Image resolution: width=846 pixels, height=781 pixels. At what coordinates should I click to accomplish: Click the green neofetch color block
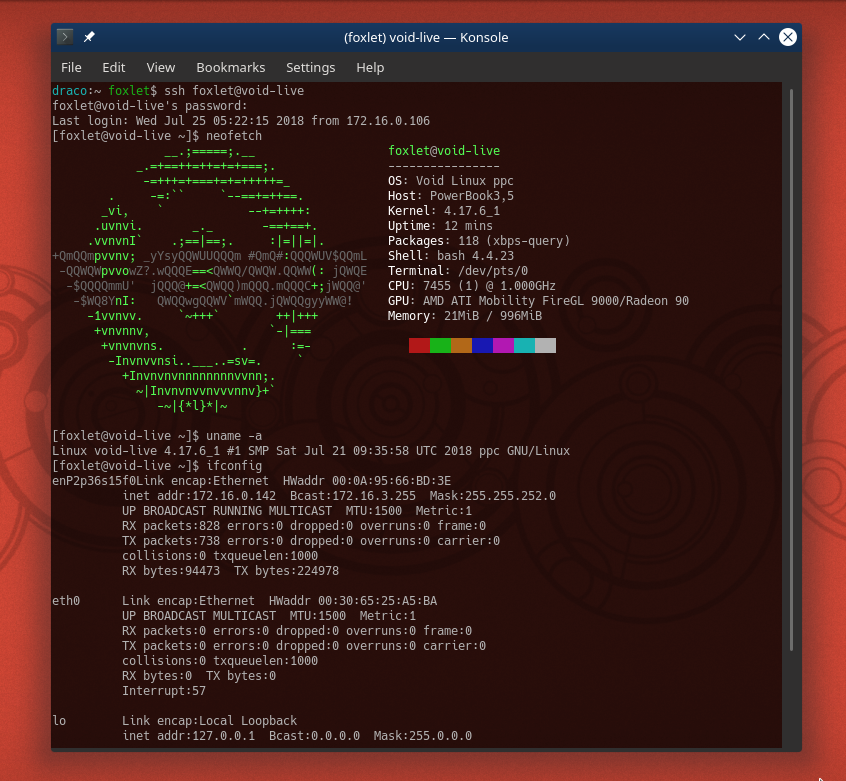[x=440, y=345]
